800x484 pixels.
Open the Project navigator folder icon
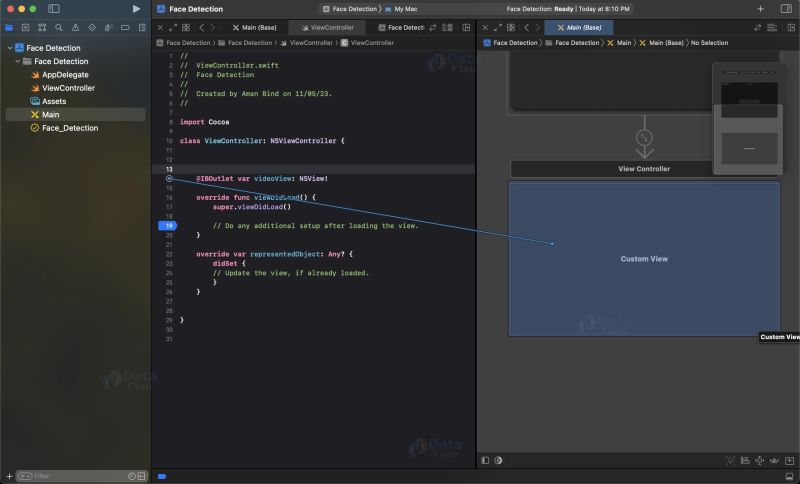9,28
